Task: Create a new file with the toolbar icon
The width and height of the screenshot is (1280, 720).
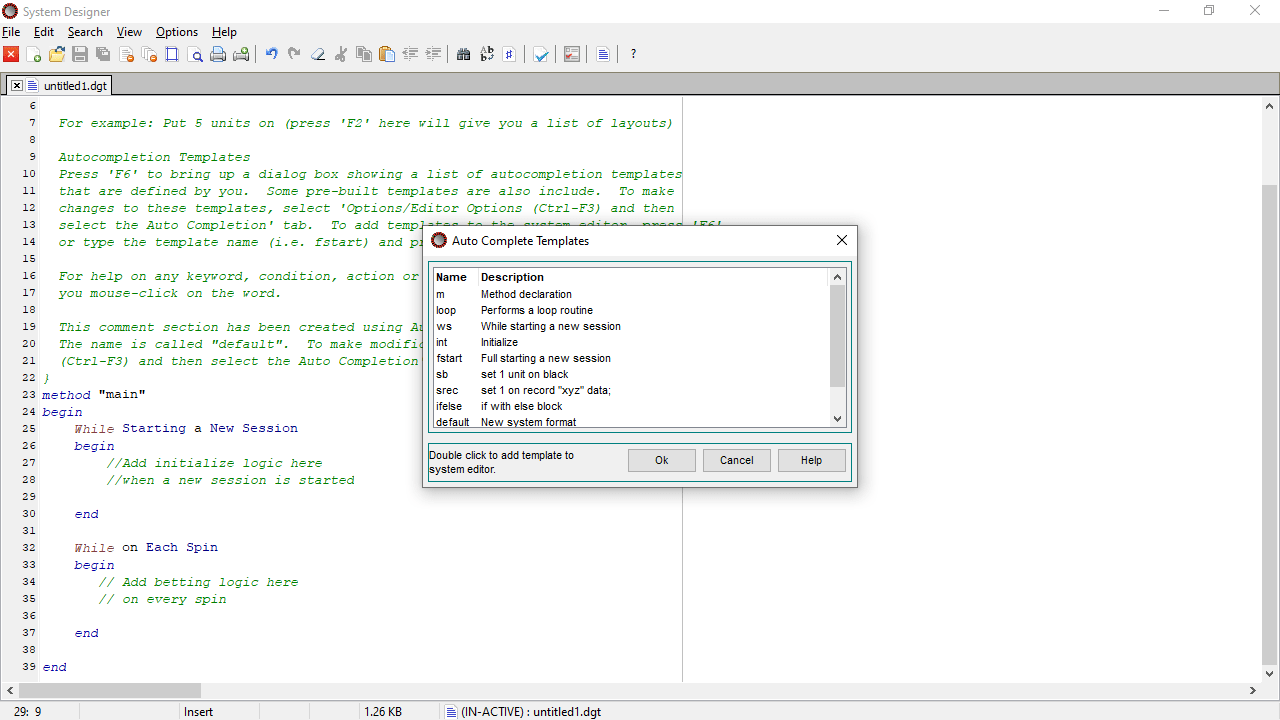Action: (34, 54)
